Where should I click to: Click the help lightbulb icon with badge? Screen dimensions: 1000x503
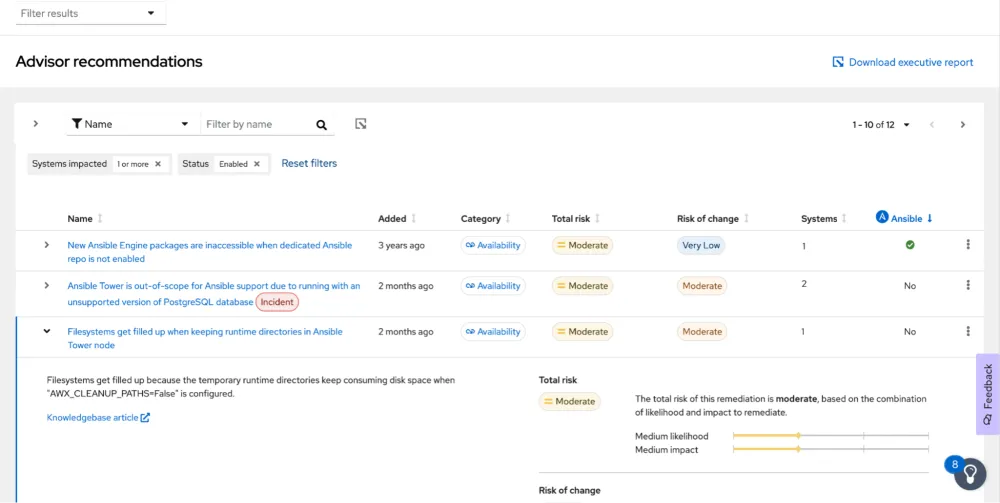[969, 475]
